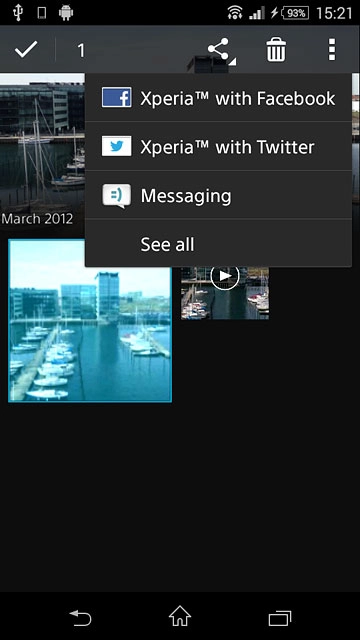Expand sharing options with See all
This screenshot has height=640, width=360.
click(x=218, y=244)
